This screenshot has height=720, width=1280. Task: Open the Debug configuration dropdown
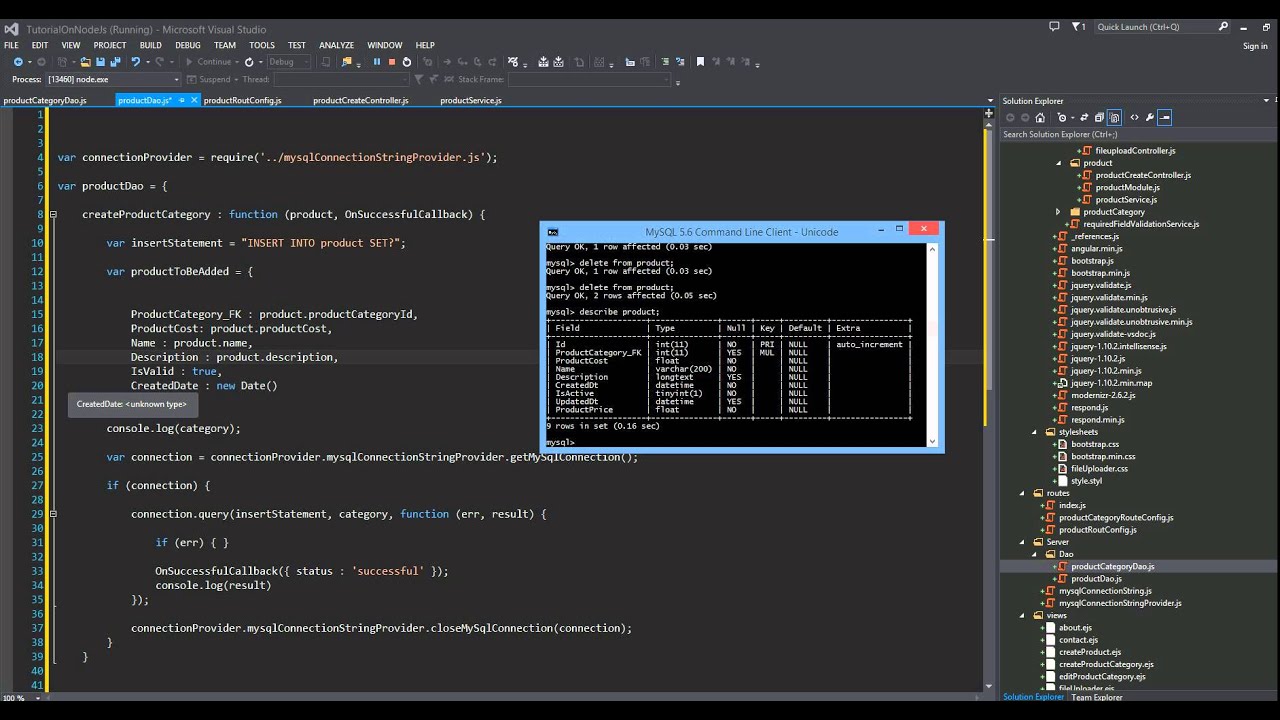click(x=289, y=61)
